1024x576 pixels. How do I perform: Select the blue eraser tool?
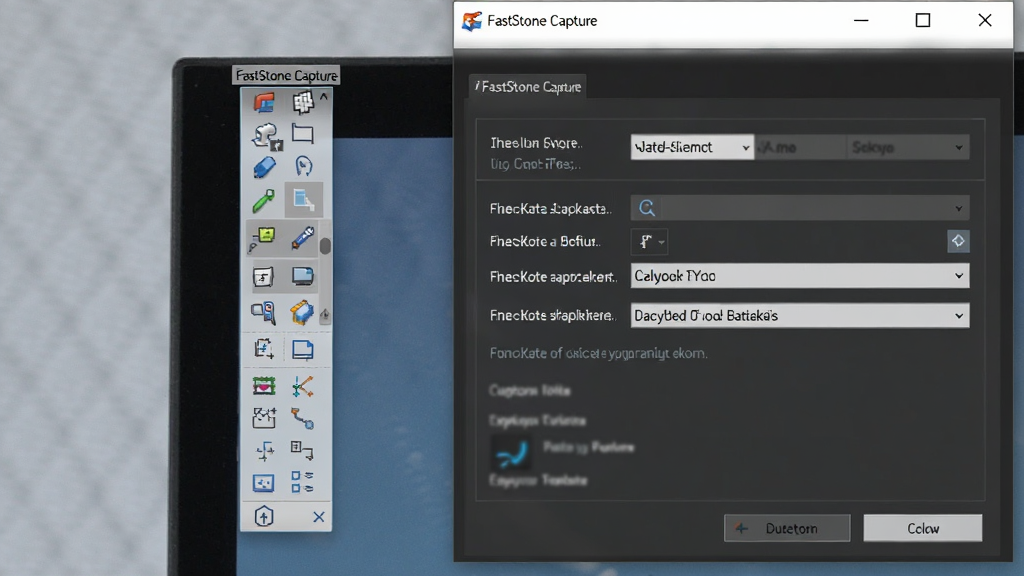pos(264,167)
